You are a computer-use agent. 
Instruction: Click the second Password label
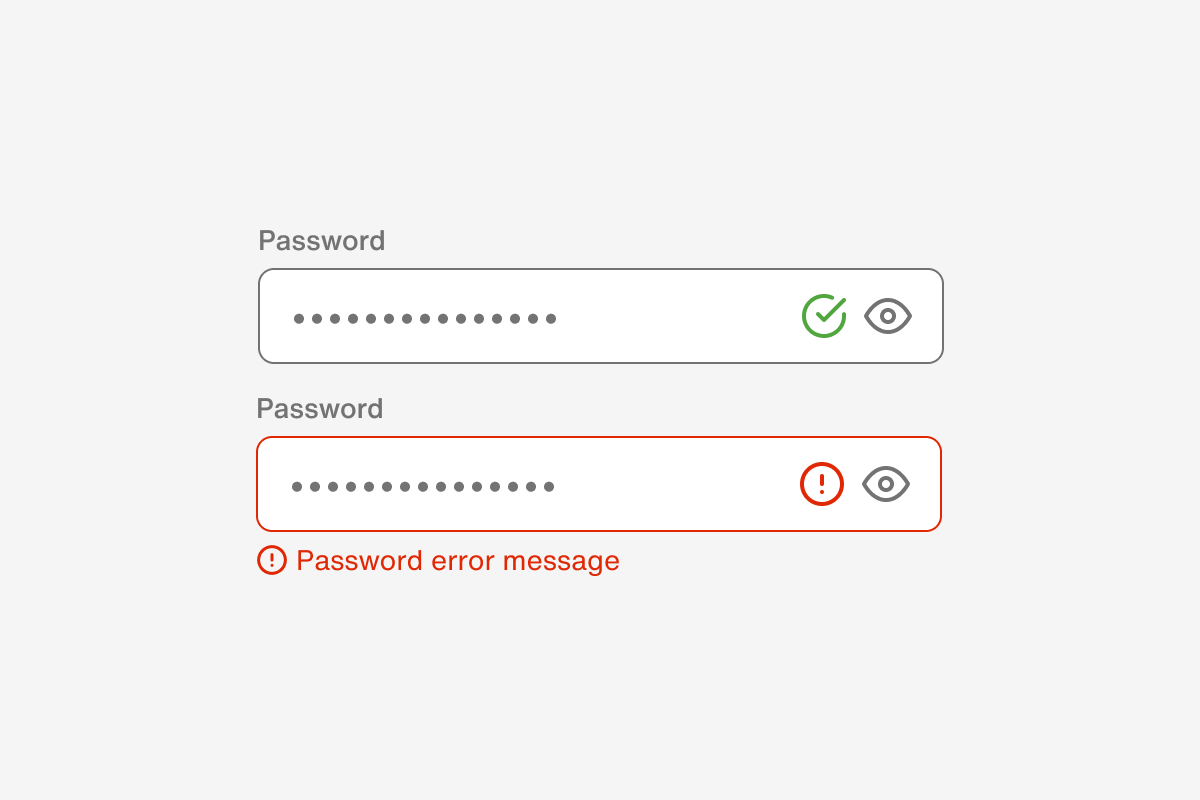(320, 408)
